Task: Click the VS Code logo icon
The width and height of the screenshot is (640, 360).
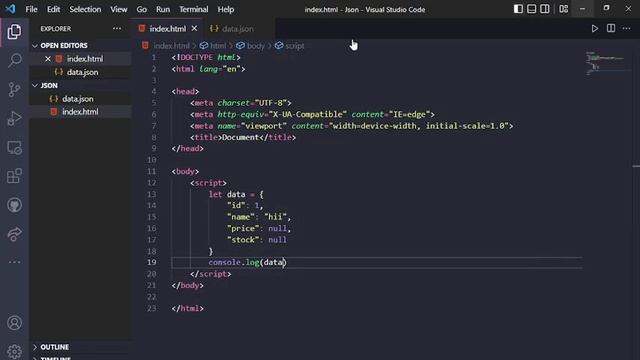Action: 10,9
